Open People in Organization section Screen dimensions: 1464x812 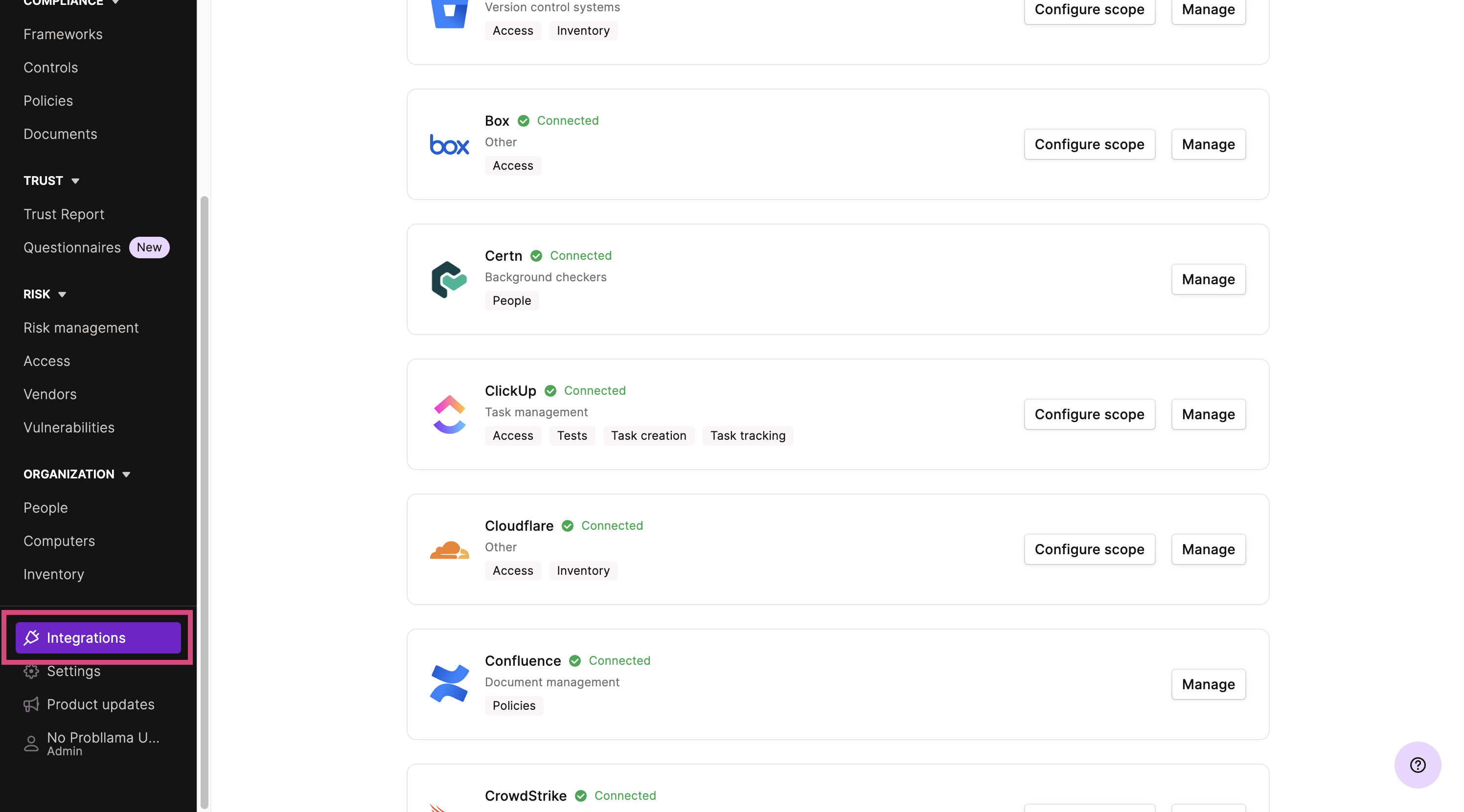pos(46,508)
